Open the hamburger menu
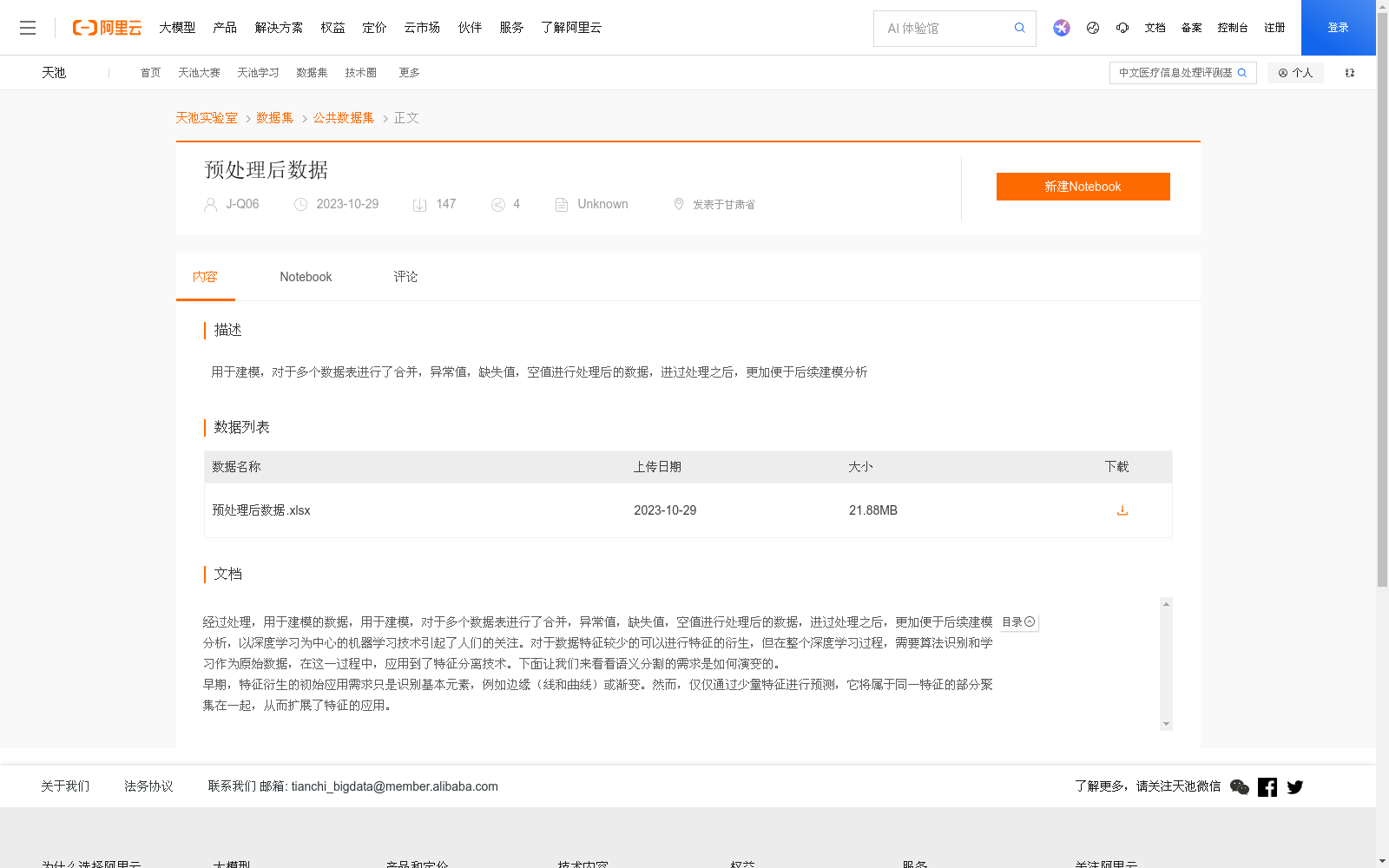Viewport: 1389px width, 868px height. pos(28,28)
